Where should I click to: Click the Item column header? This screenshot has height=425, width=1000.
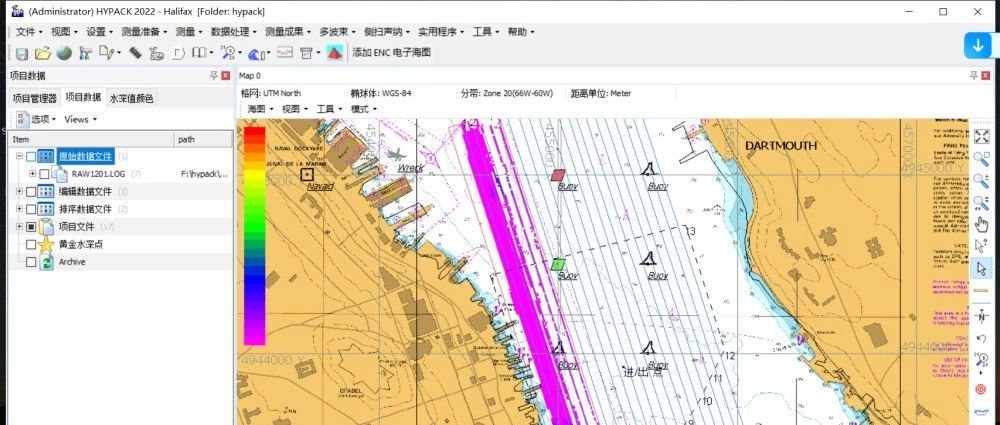click(91, 139)
